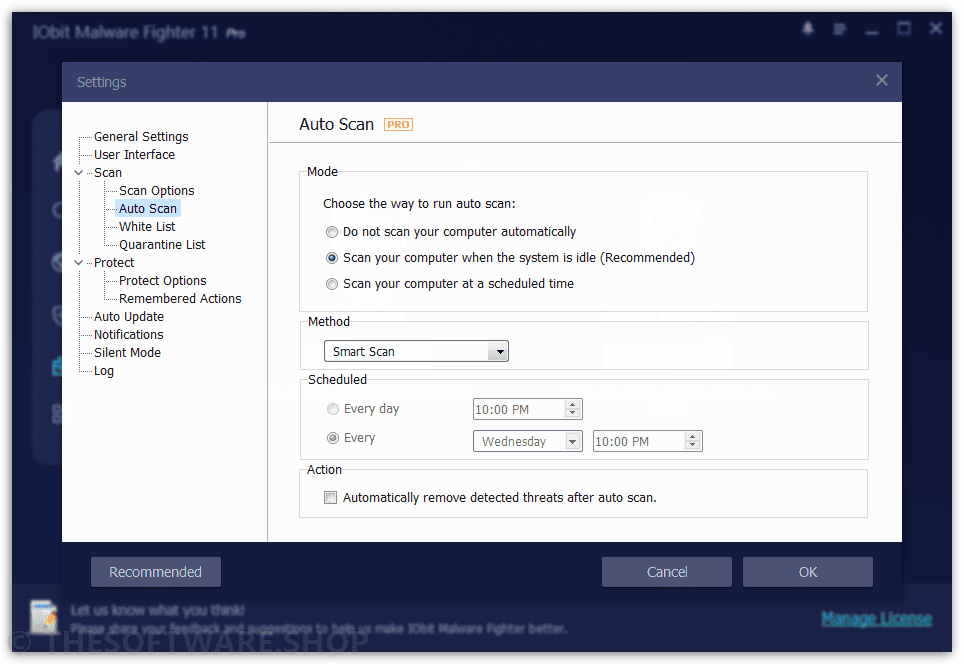View Remembered Actions
Screen dimensions: 964x664
(180, 298)
